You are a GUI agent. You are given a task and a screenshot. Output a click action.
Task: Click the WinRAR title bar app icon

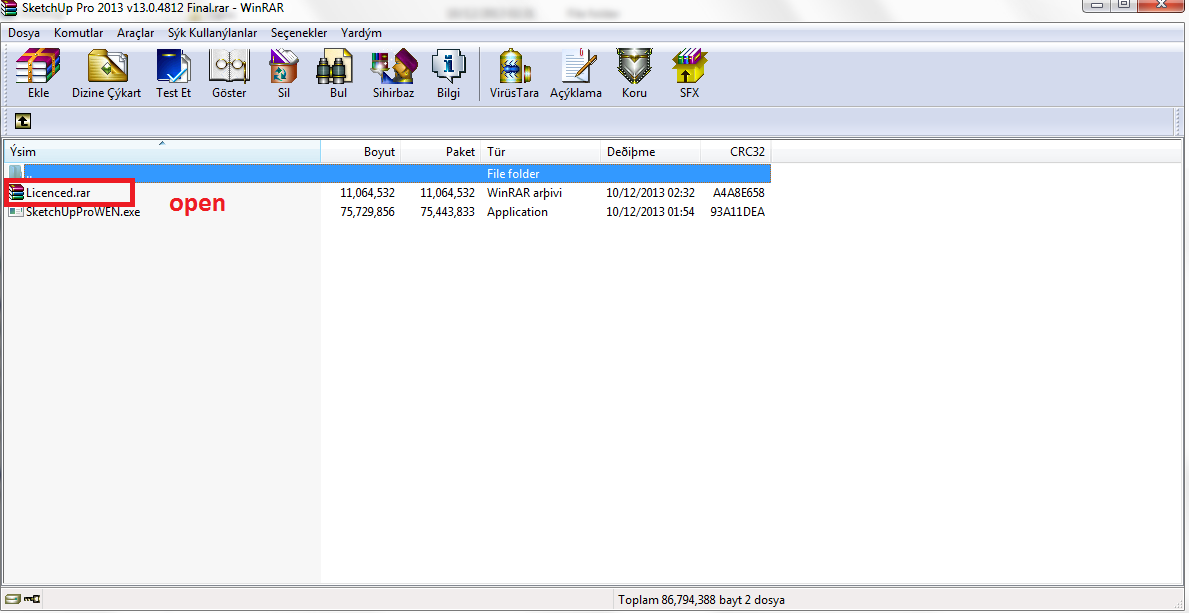11,8
